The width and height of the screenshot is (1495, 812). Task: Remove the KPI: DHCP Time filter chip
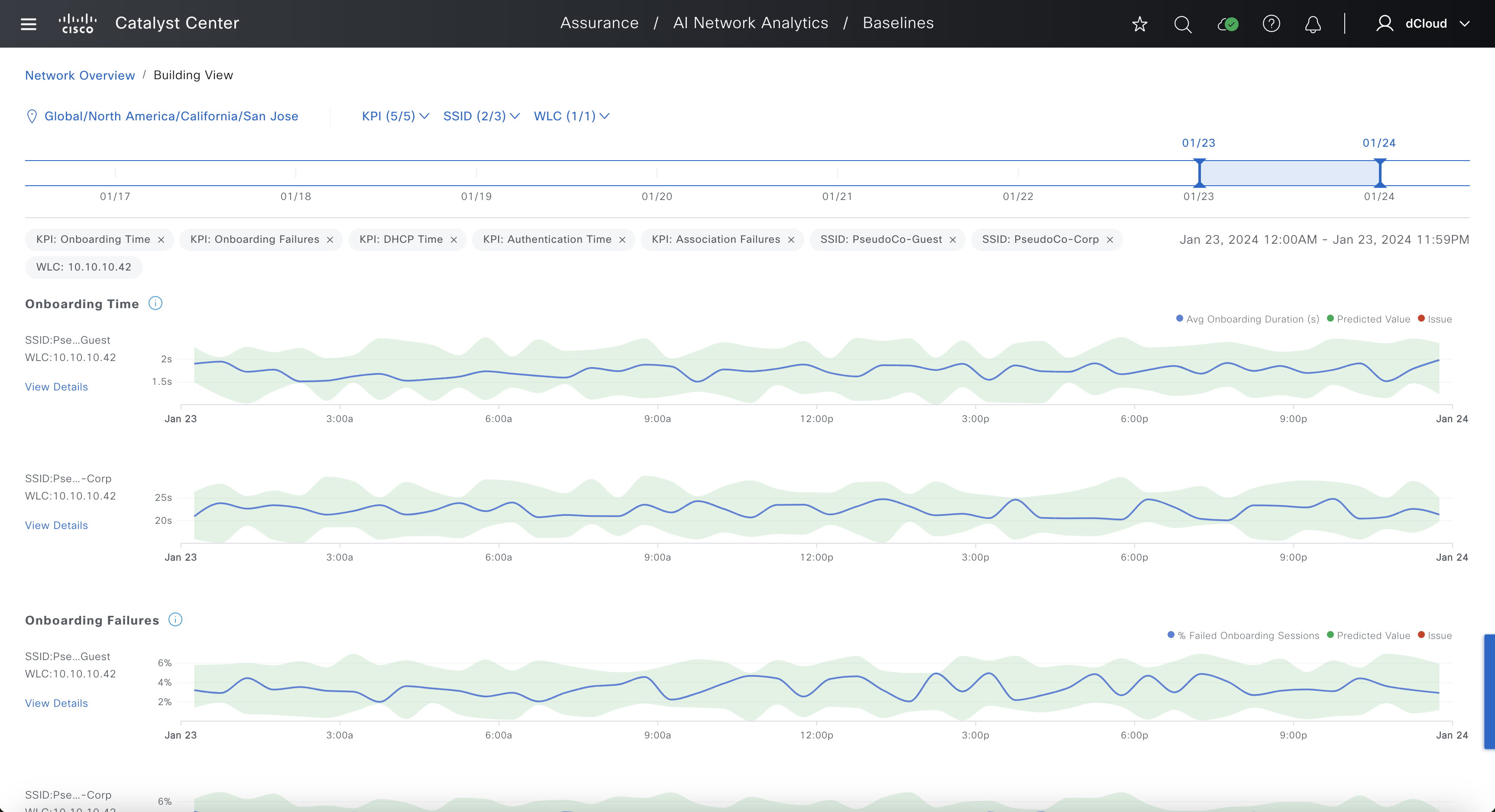pyautogui.click(x=454, y=239)
